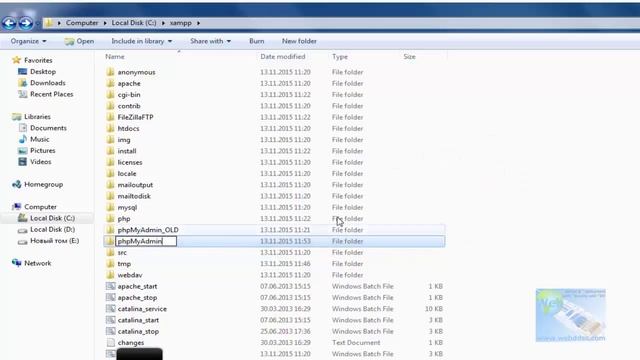This screenshot has height=360, width=640.
Task: Sort by the Date modified column header
Action: (283, 57)
